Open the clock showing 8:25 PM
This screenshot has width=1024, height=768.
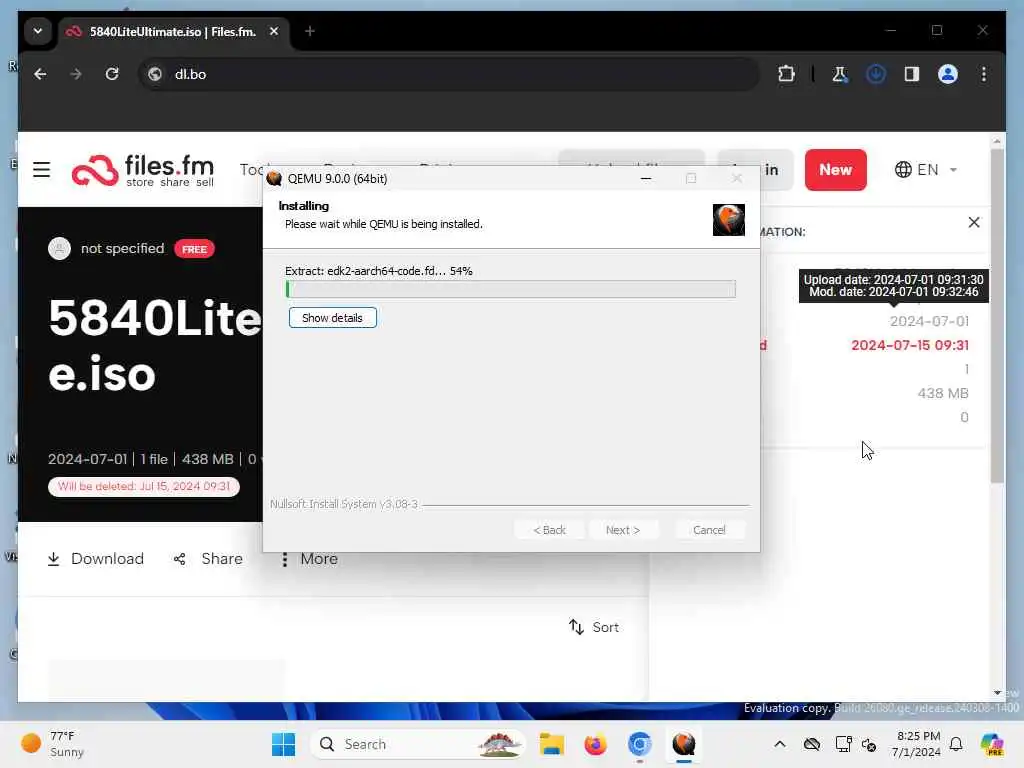coord(918,744)
